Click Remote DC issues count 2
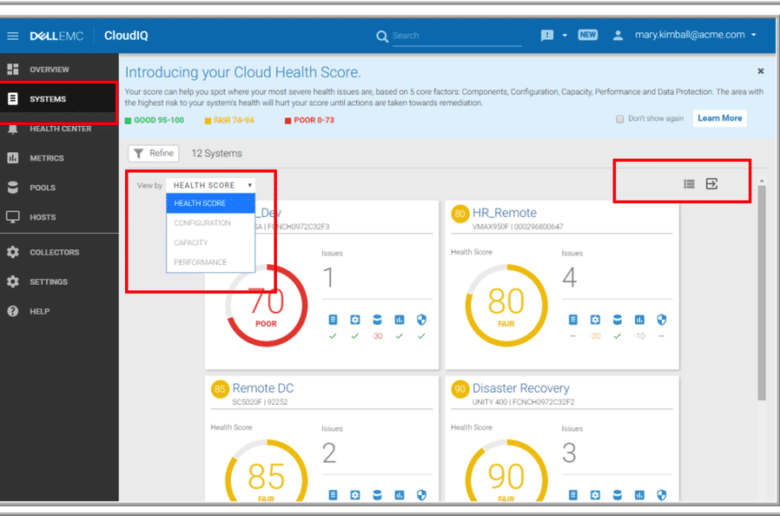The image size is (780, 516). pyautogui.click(x=329, y=453)
